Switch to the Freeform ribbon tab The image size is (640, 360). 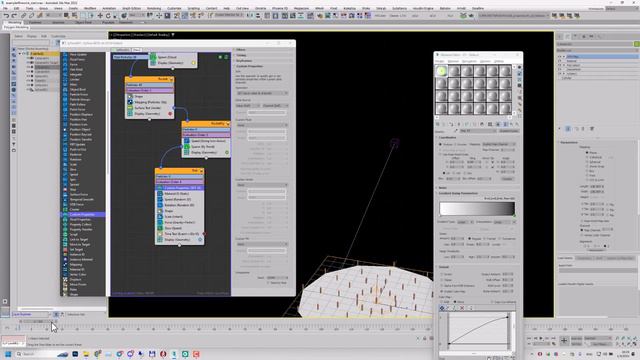click(35, 22)
